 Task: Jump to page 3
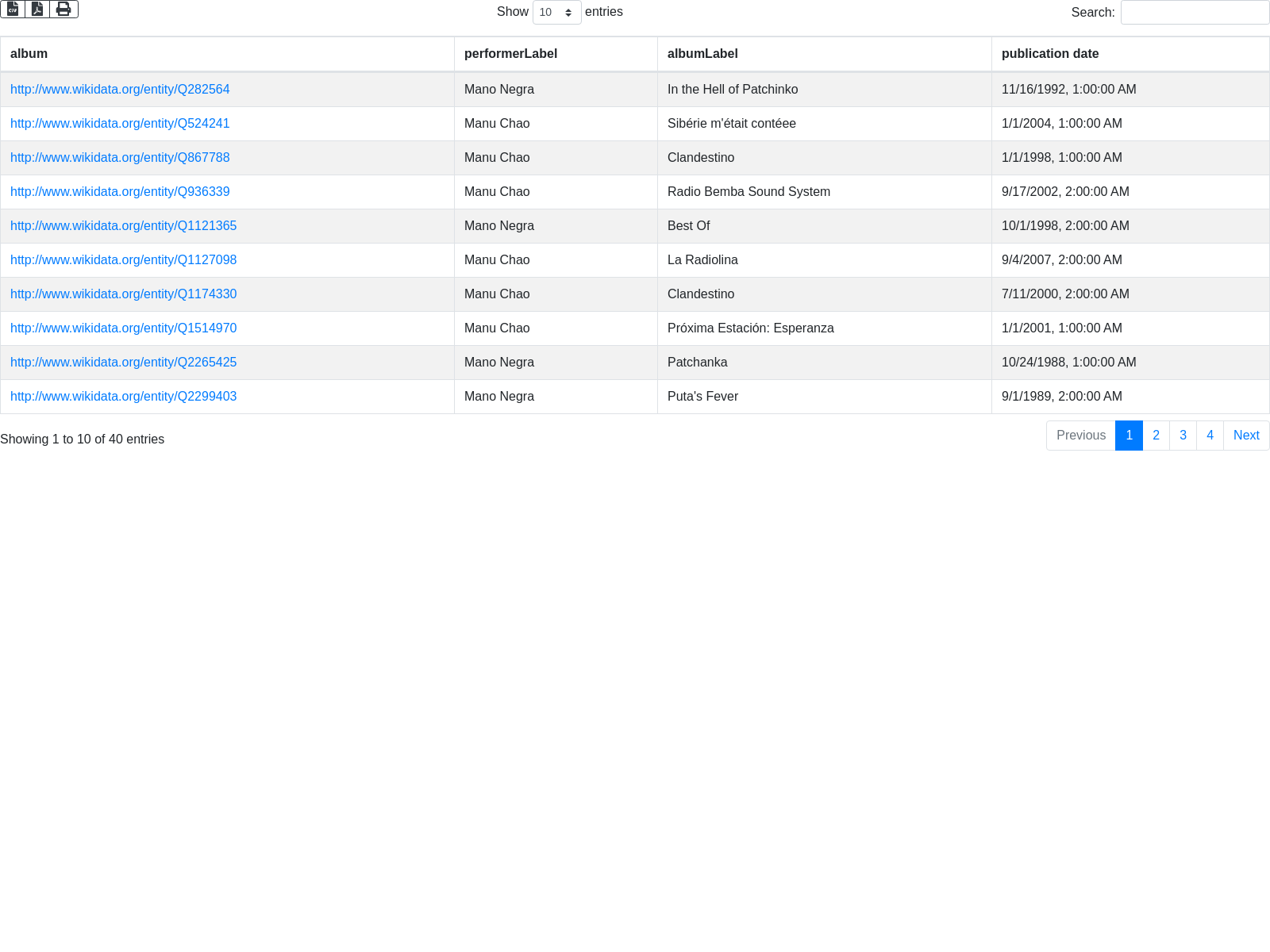pyautogui.click(x=1183, y=436)
